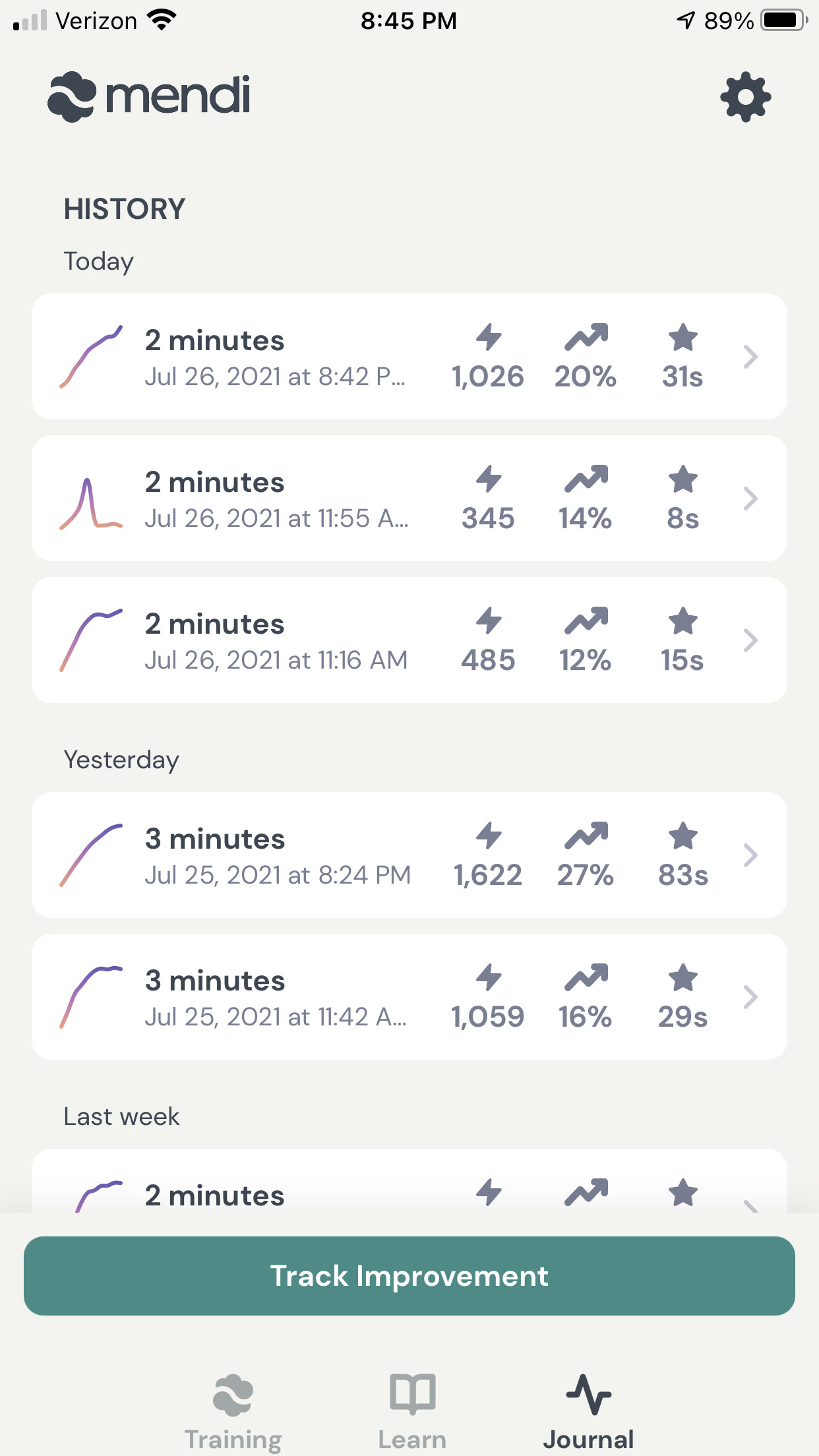Open chevron for the 11:16 AM session
This screenshot has height=1456, width=819.
pyautogui.click(x=750, y=640)
